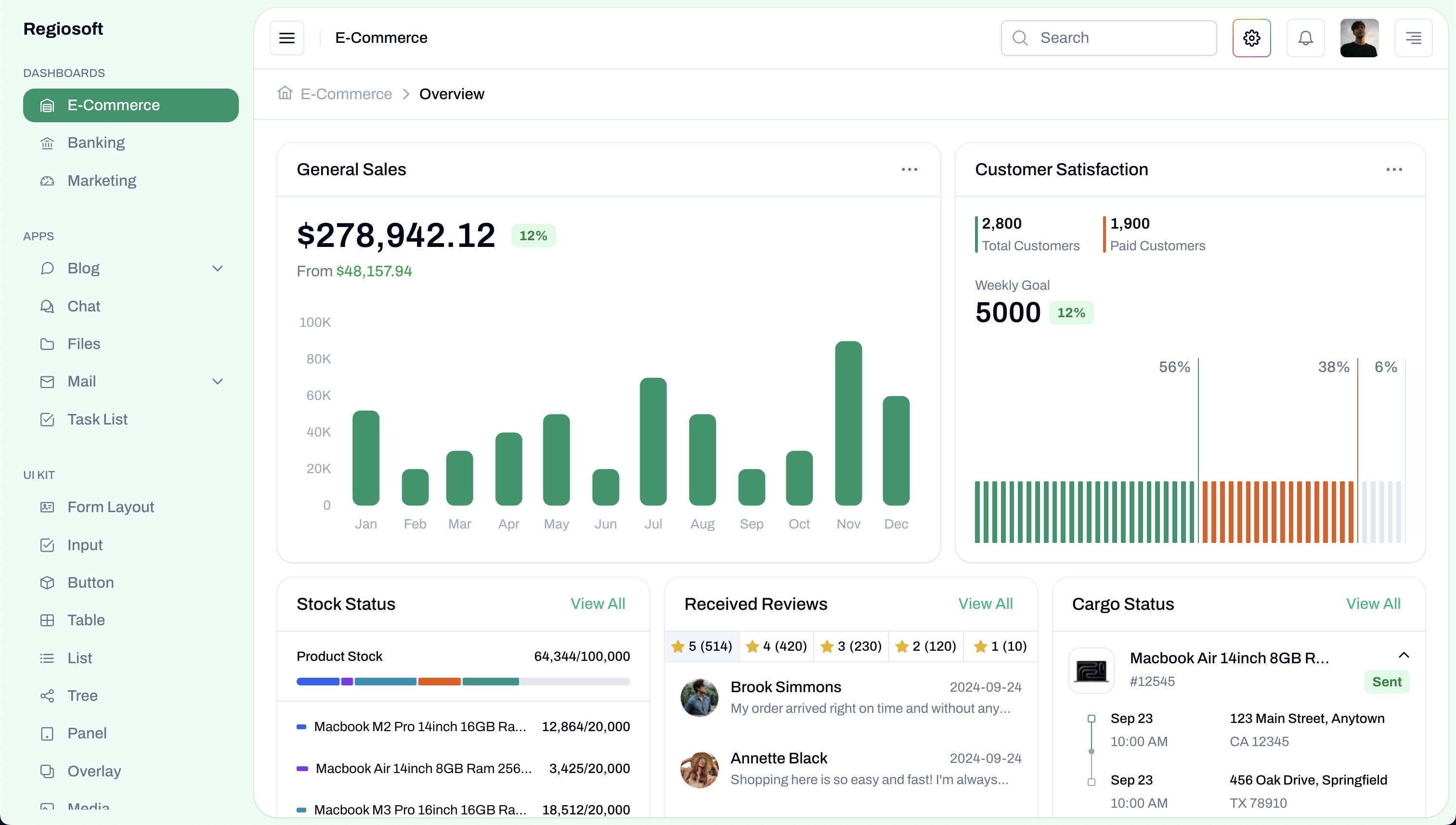Open Customer Satisfaction three-dot options
Image resolution: width=1456 pixels, height=825 pixels.
1394,169
